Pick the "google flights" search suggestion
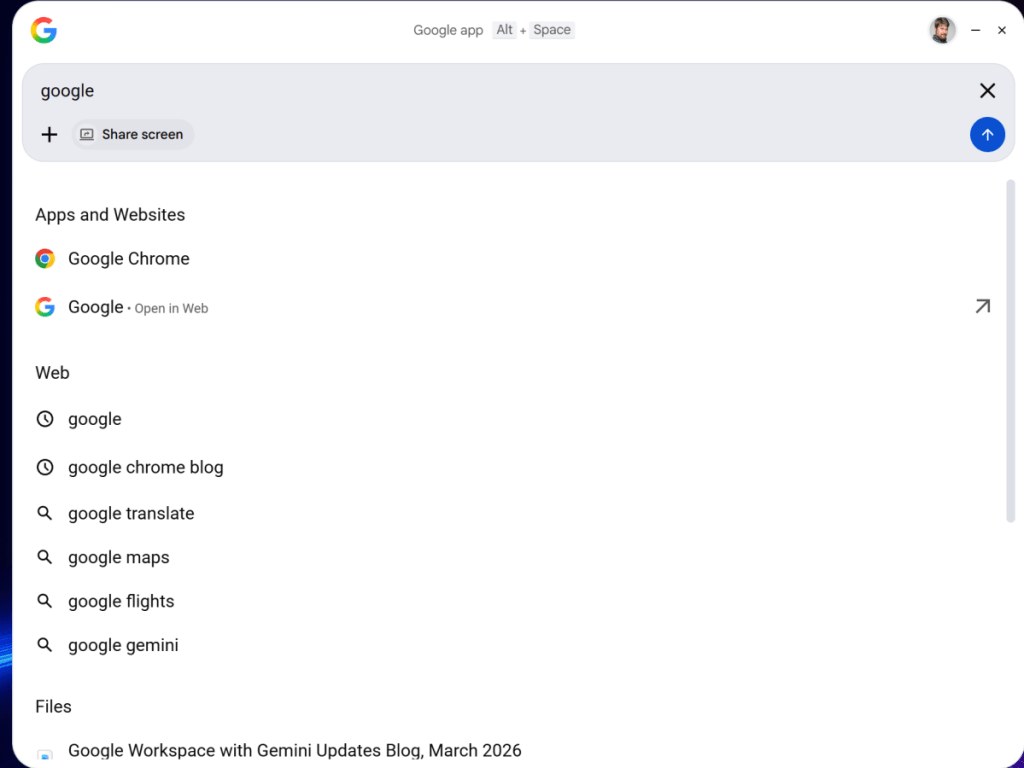1024x768 pixels. 121,601
